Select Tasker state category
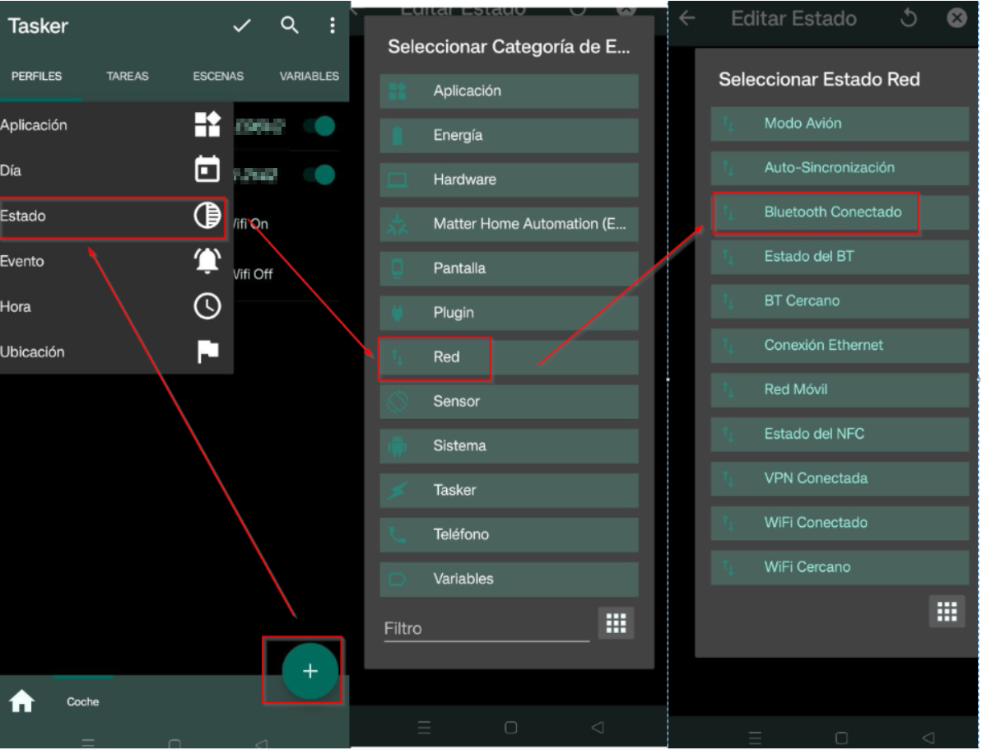The width and height of the screenshot is (982, 750). 509,491
